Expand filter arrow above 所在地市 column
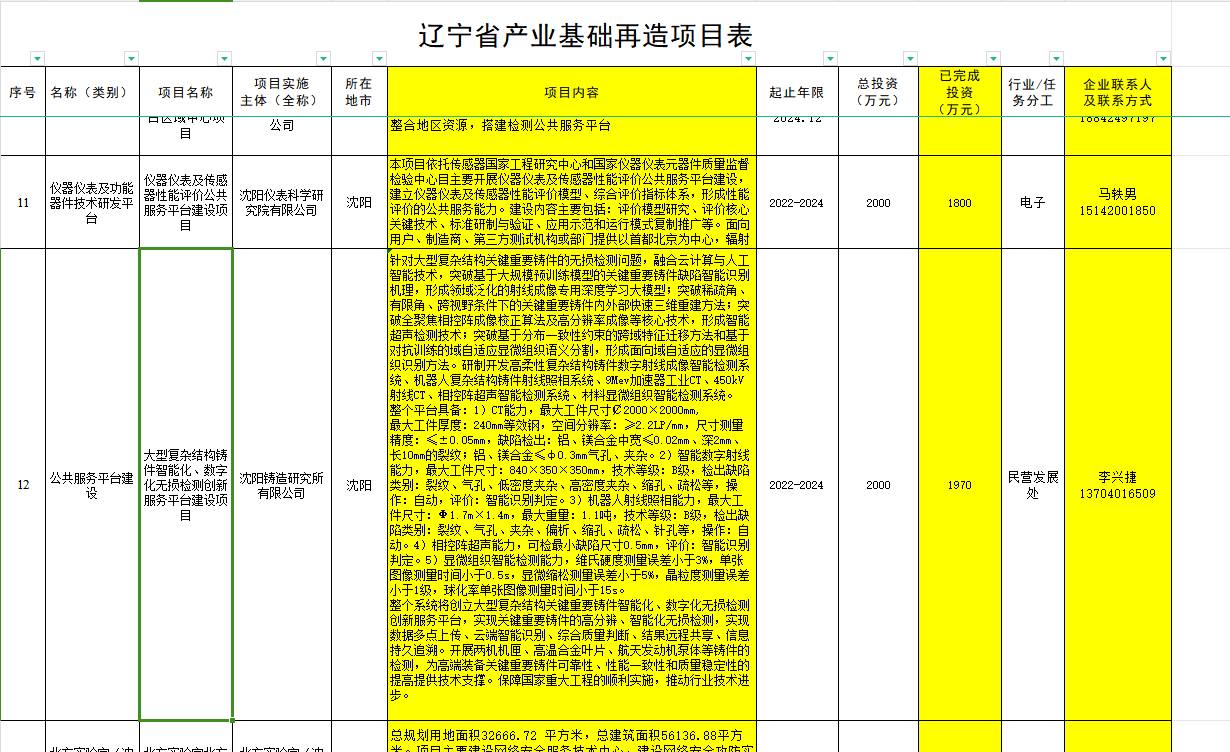 pos(379,58)
